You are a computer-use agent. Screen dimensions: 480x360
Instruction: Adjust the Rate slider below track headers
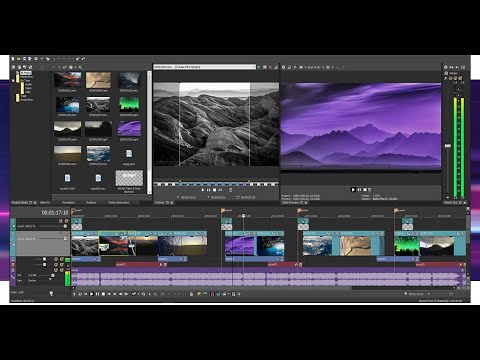click(51, 293)
